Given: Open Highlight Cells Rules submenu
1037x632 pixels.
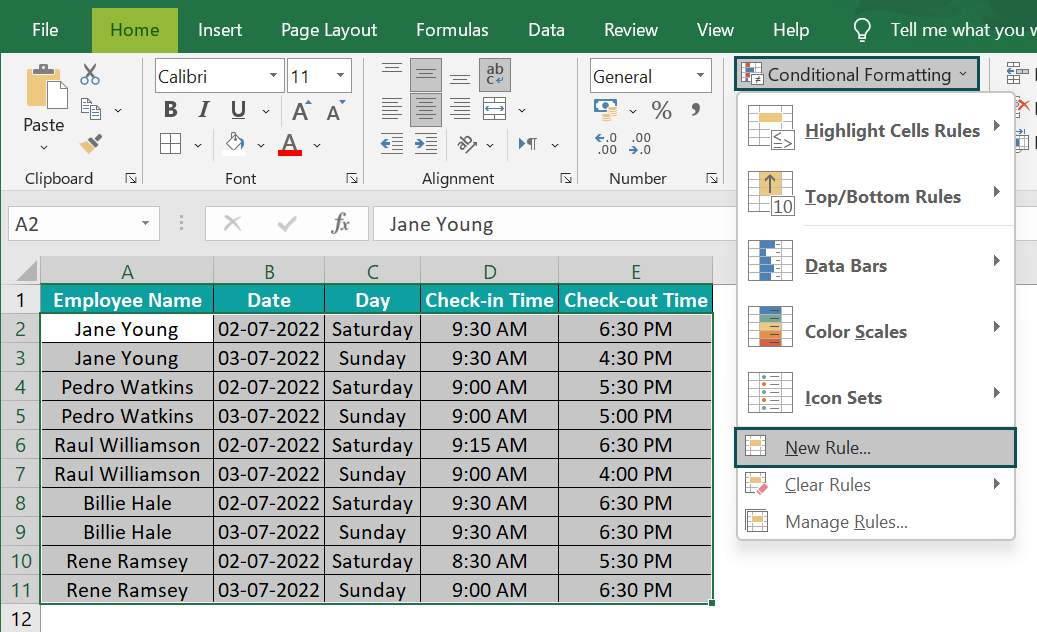Looking at the screenshot, I should [x=875, y=130].
